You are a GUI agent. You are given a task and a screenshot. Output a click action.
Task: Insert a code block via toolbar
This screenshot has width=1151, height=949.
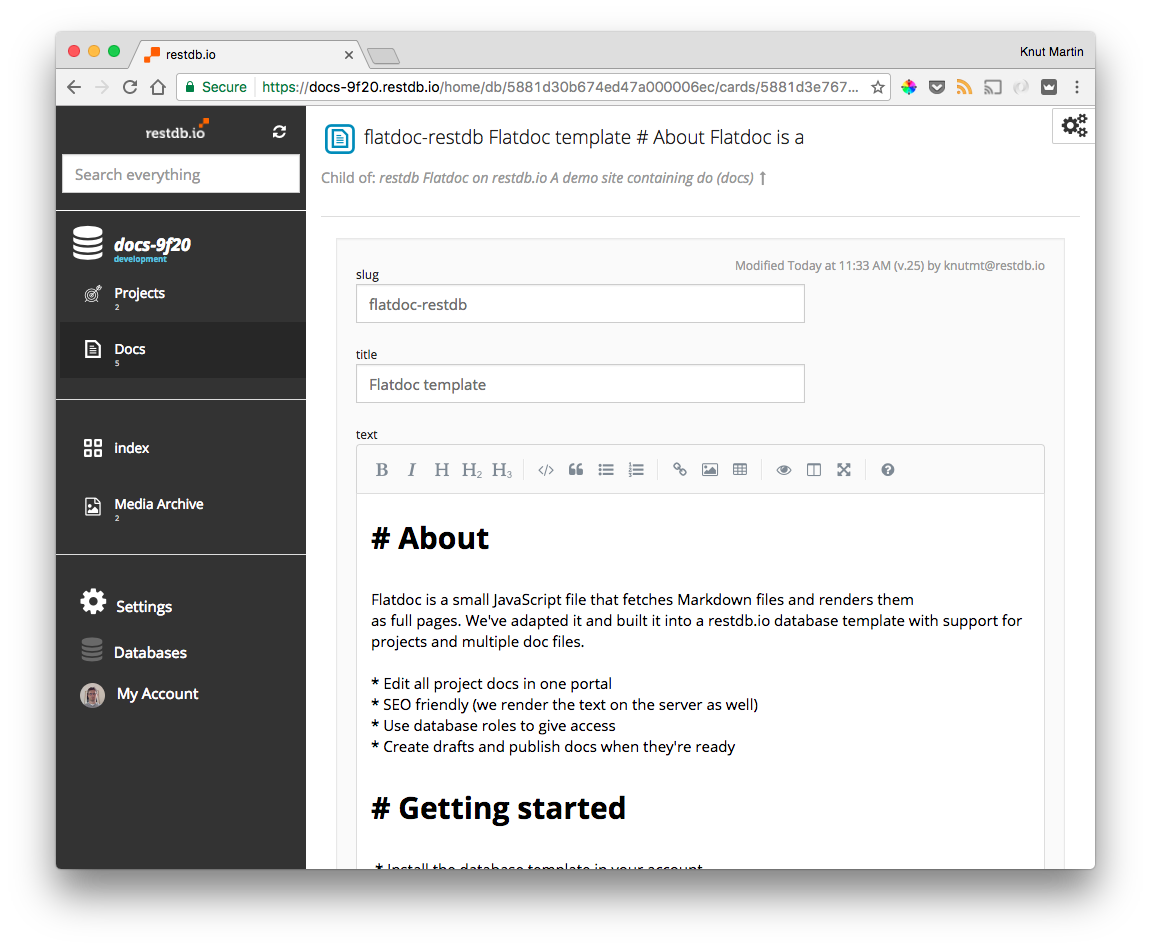(x=545, y=470)
